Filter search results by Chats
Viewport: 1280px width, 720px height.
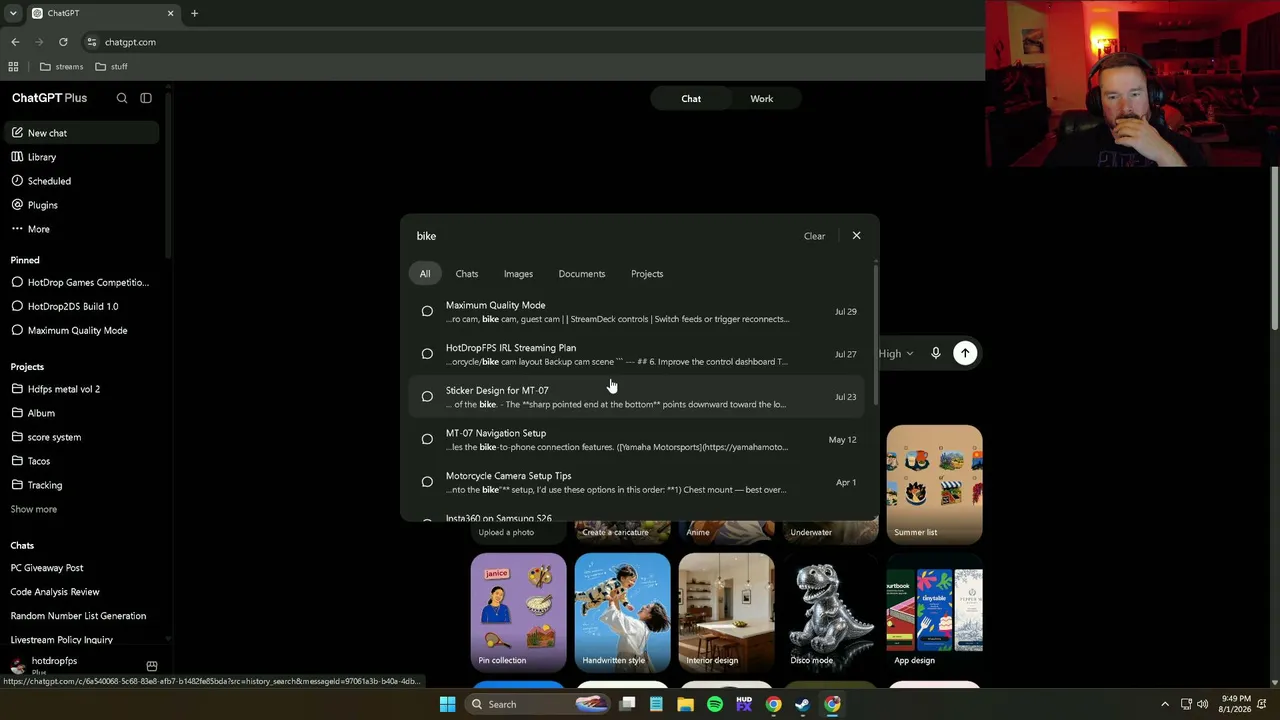point(467,274)
